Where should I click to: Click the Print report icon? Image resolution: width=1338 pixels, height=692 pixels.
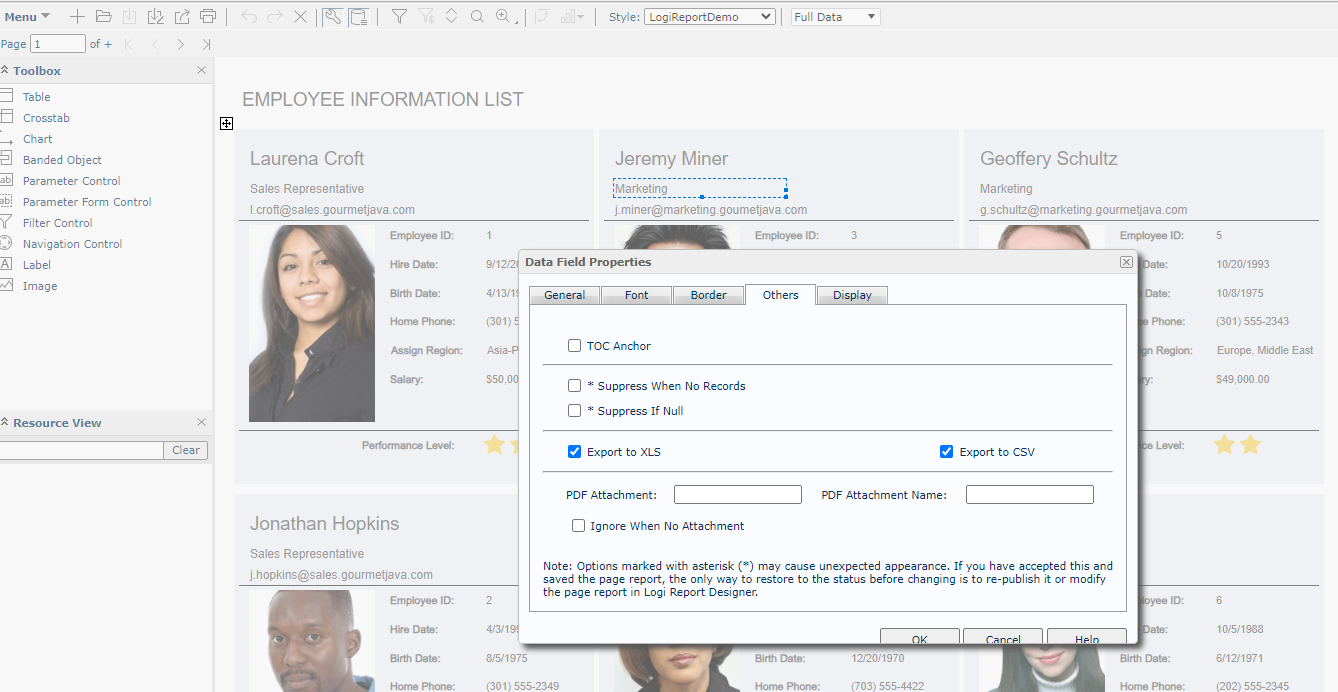pos(208,16)
